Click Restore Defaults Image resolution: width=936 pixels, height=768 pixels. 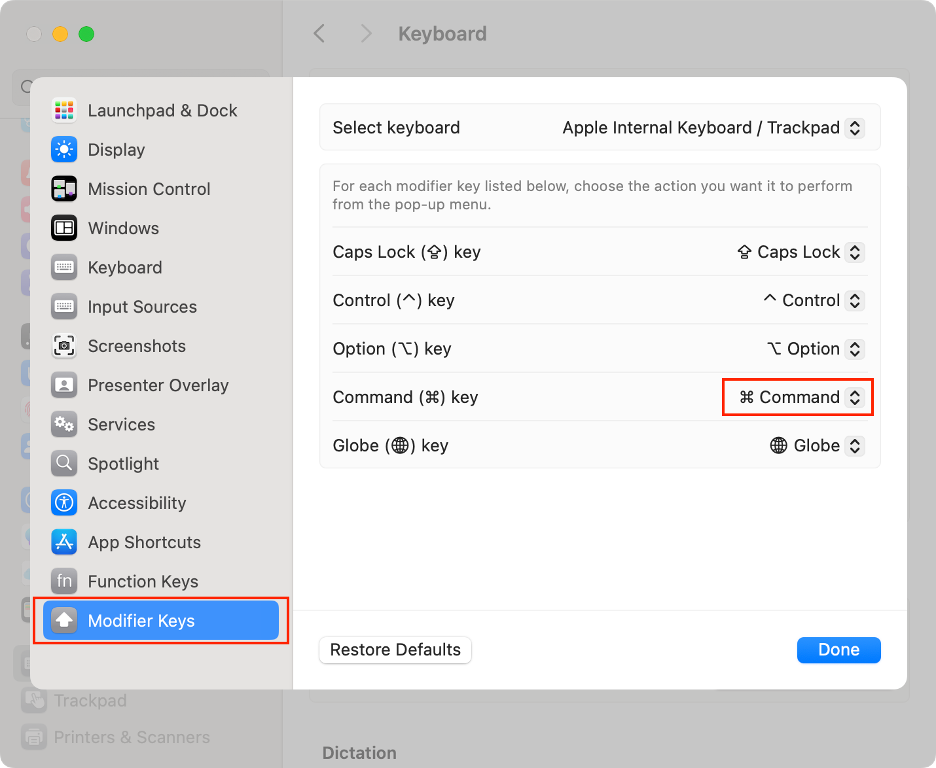click(394, 650)
